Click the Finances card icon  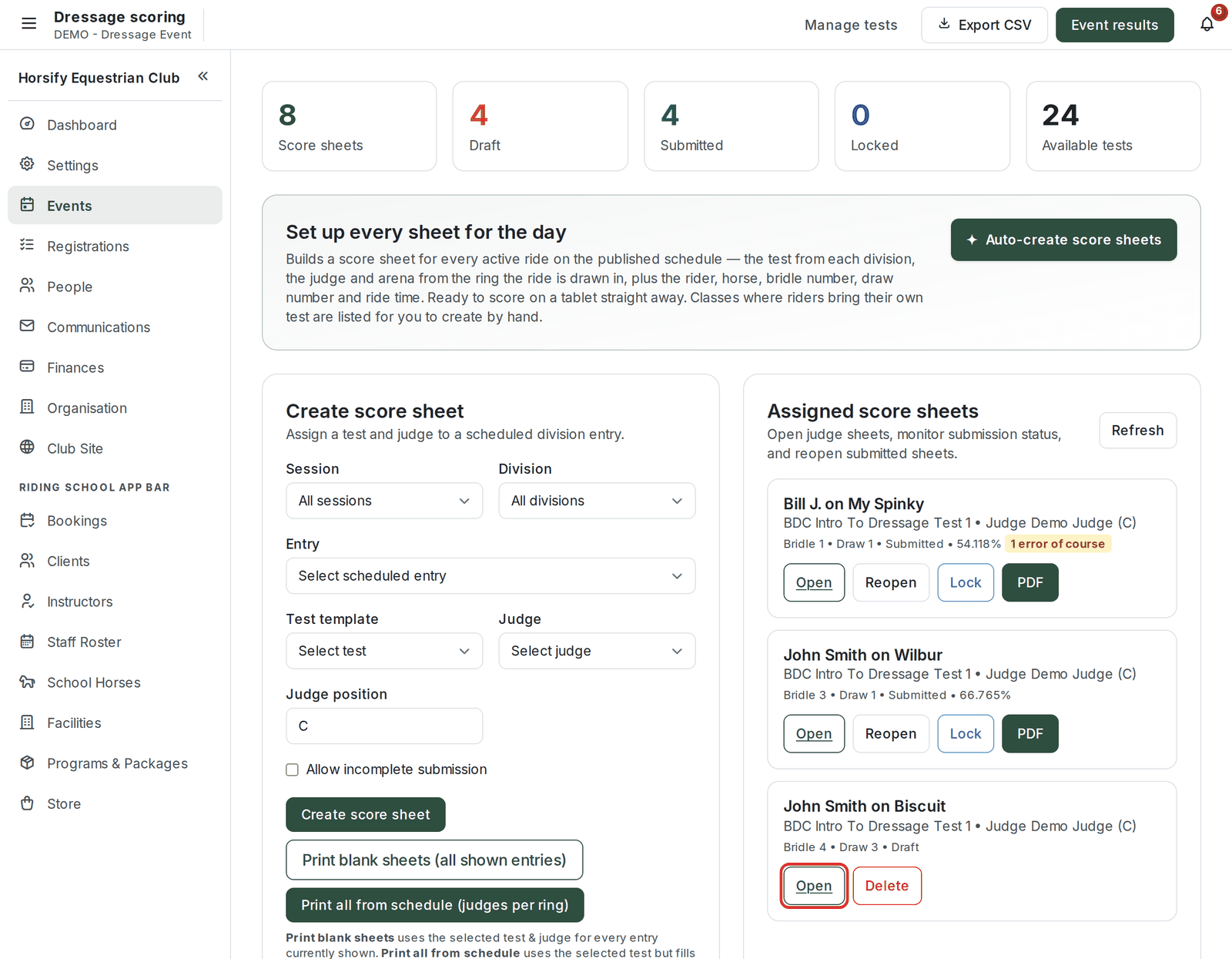point(27,367)
